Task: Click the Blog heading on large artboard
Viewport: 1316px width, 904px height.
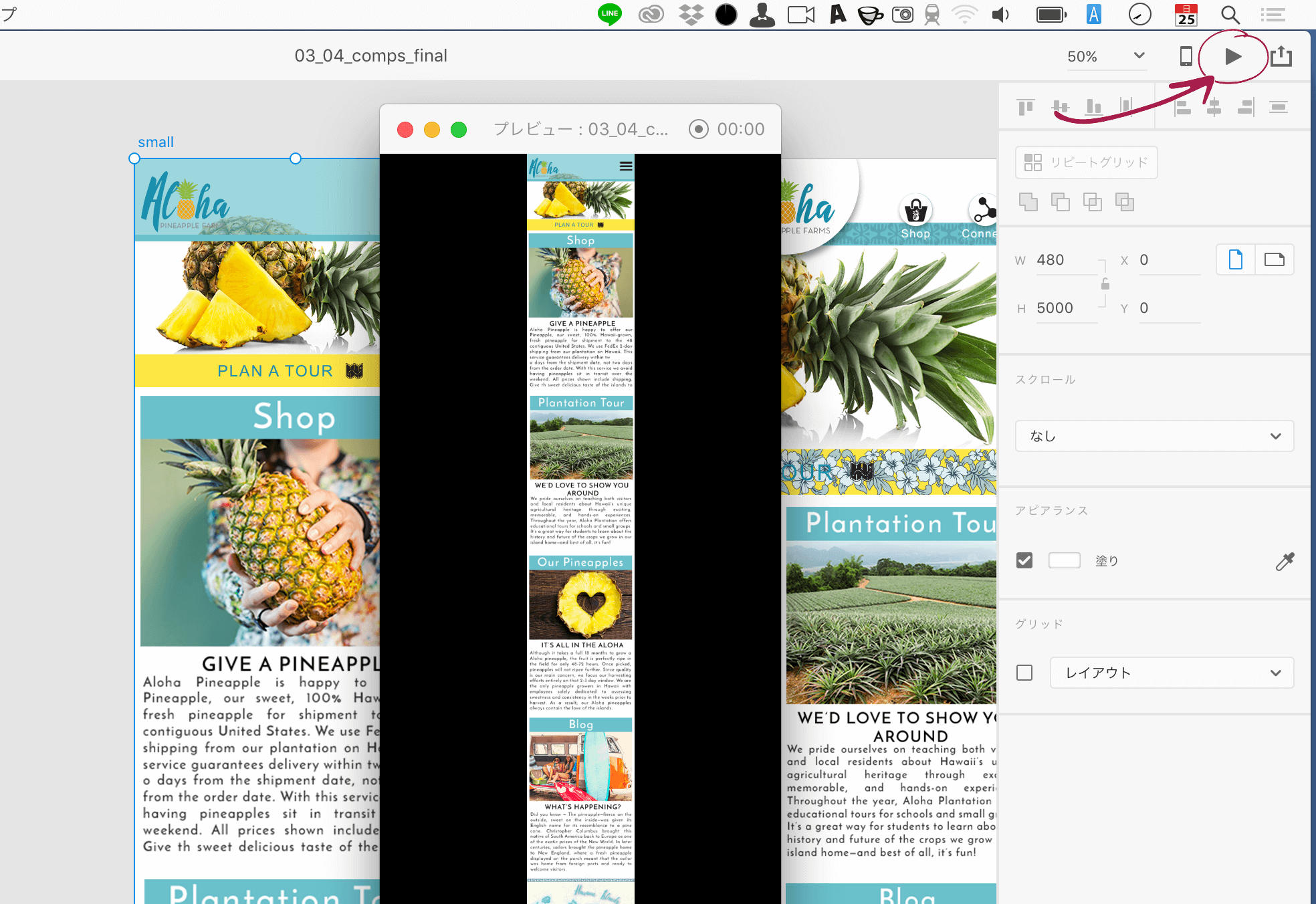Action: (x=907, y=895)
